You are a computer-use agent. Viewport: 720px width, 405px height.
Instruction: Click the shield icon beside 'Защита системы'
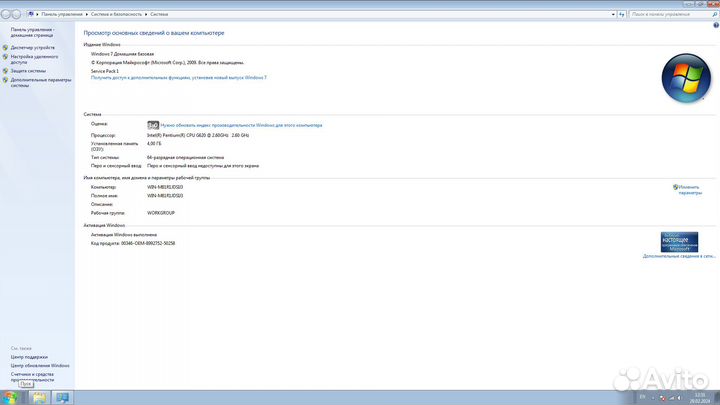tap(6, 71)
